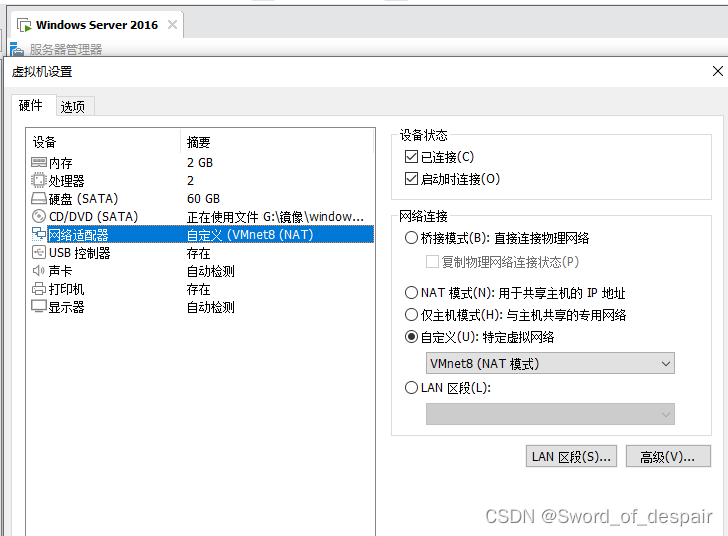Click the 设备 column header
This screenshot has height=536, width=728.
(104, 142)
